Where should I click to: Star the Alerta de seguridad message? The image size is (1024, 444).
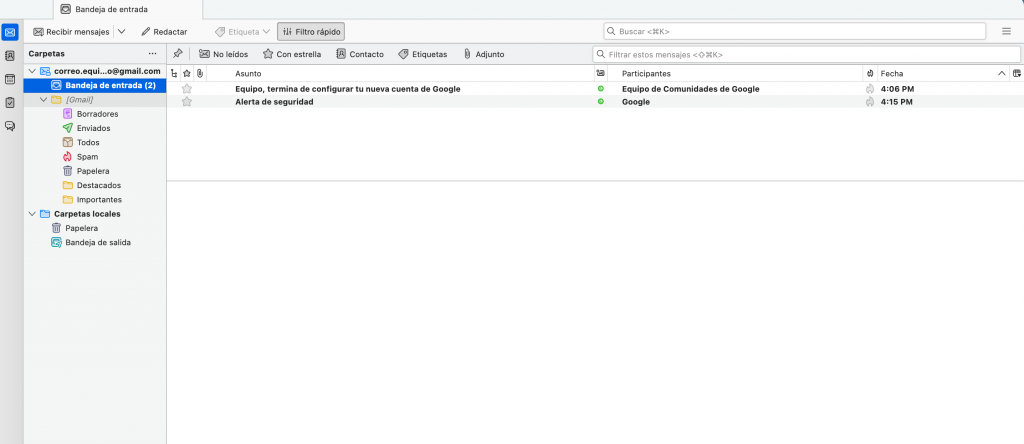coord(186,102)
